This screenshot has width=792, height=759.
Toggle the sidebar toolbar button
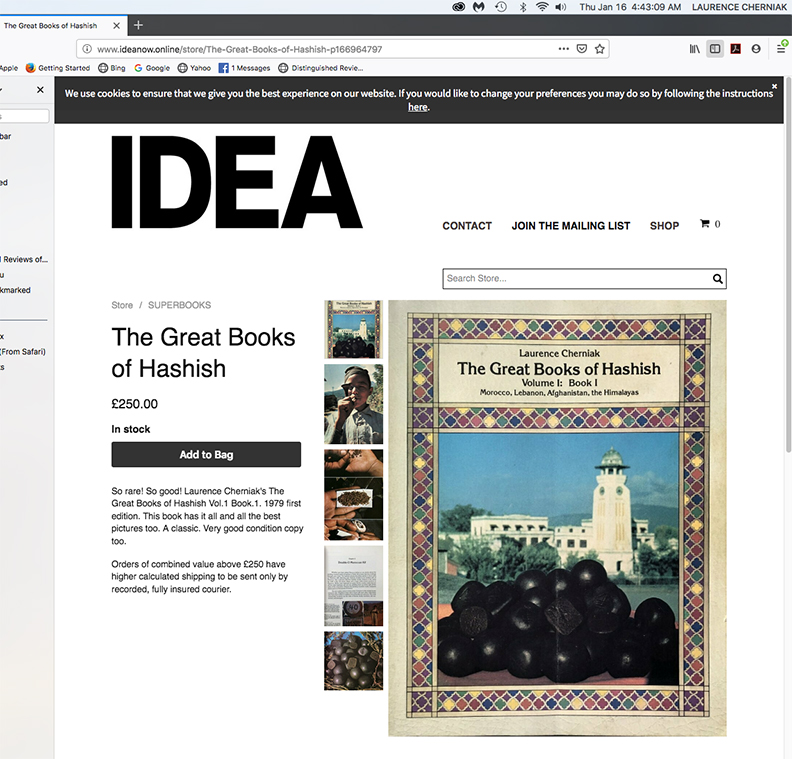715,49
